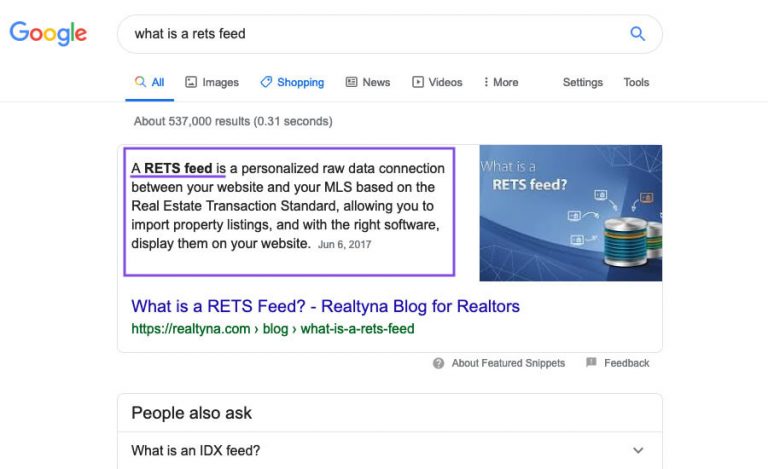Viewport: 768px width, 469px height.
Task: Click the Google logo
Action: coord(48,33)
